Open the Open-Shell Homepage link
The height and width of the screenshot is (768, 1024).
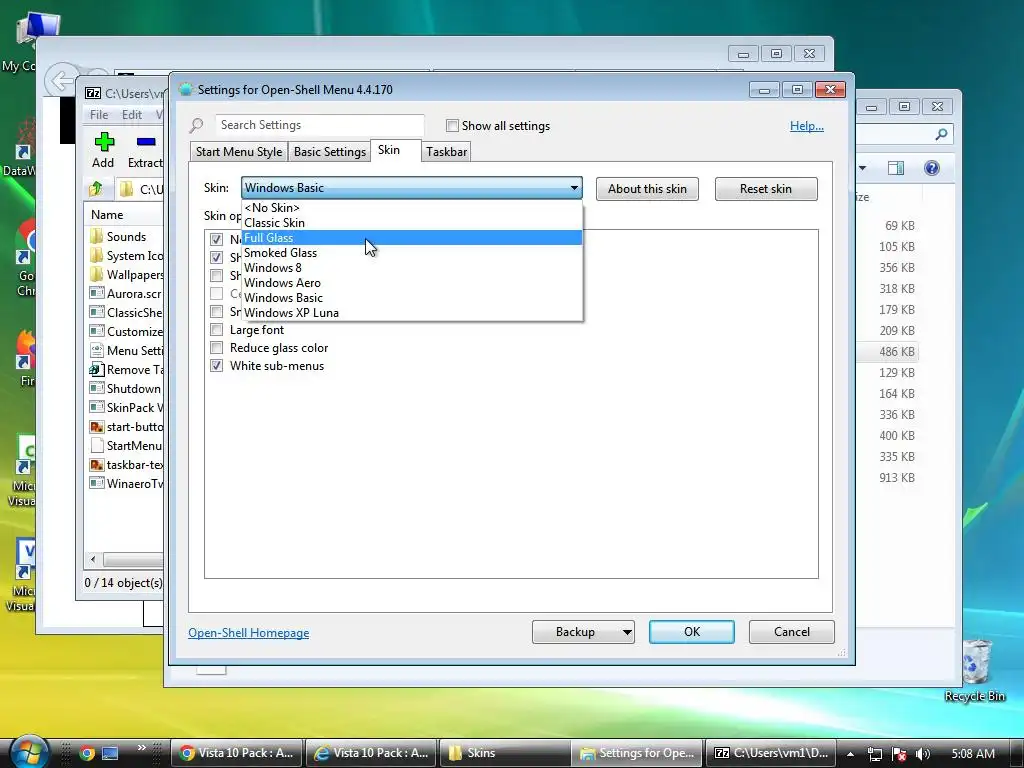coord(249,632)
